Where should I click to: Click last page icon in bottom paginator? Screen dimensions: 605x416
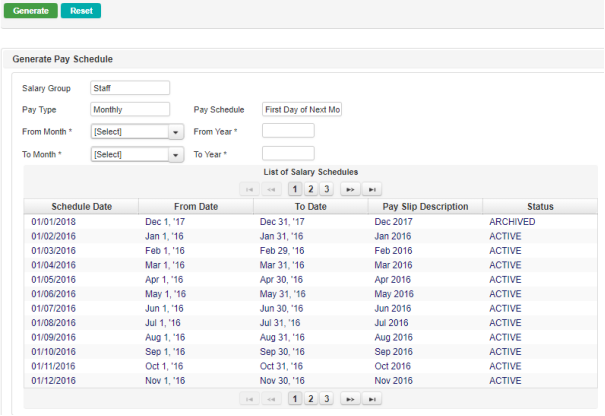pos(372,399)
